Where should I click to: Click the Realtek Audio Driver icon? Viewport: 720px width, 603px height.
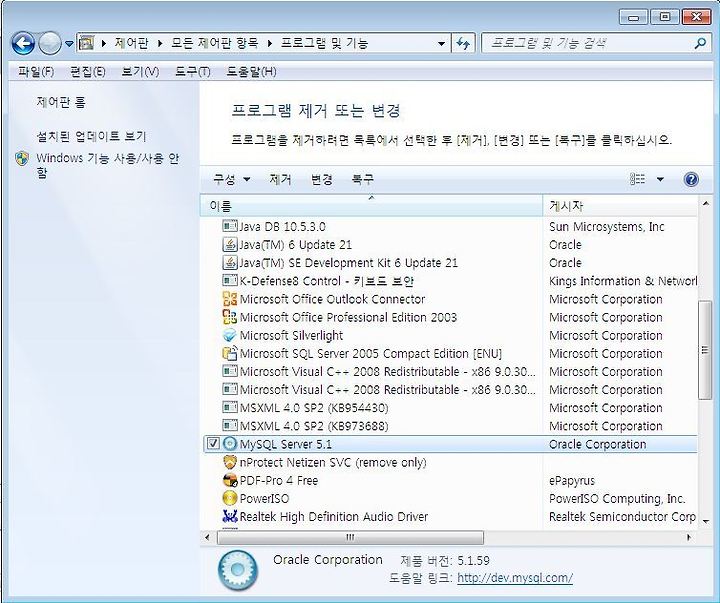230,517
